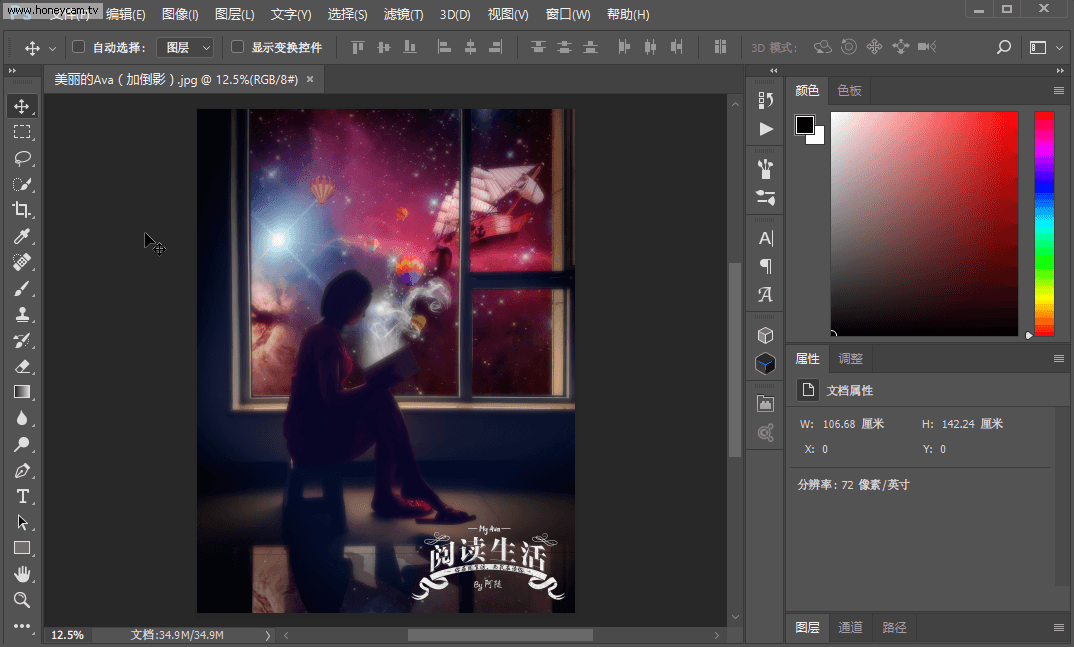This screenshot has width=1074, height=647.
Task: Select the Brush tool
Action: click(22, 288)
